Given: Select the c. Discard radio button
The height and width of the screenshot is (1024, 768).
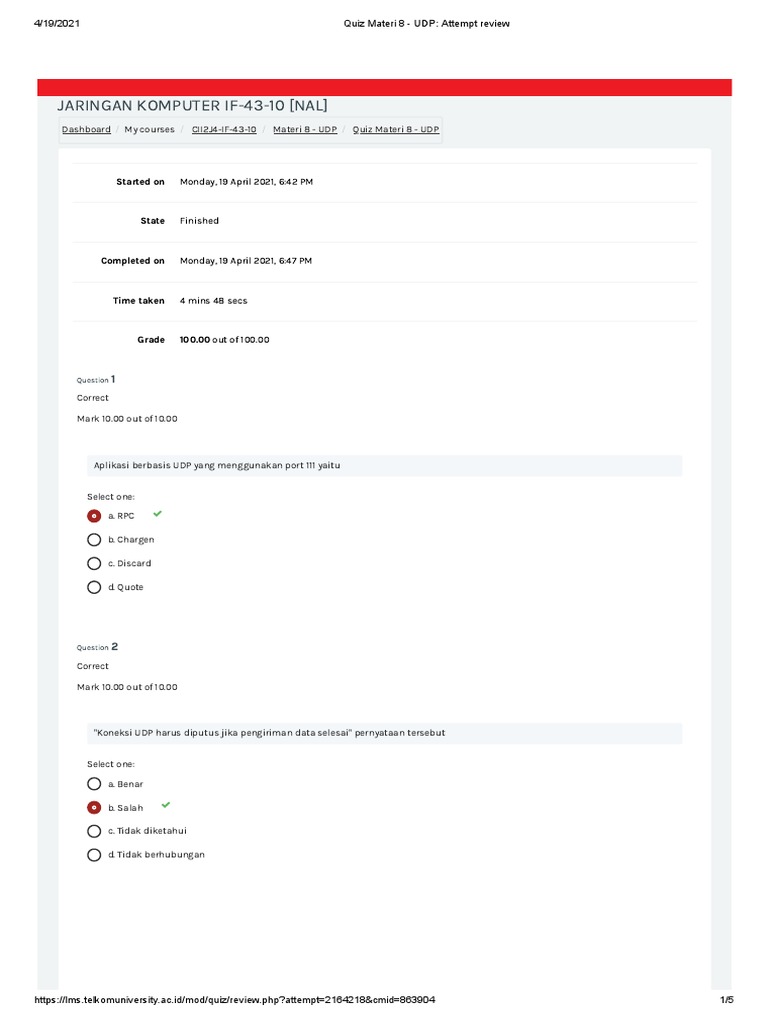Looking at the screenshot, I should [x=94, y=564].
